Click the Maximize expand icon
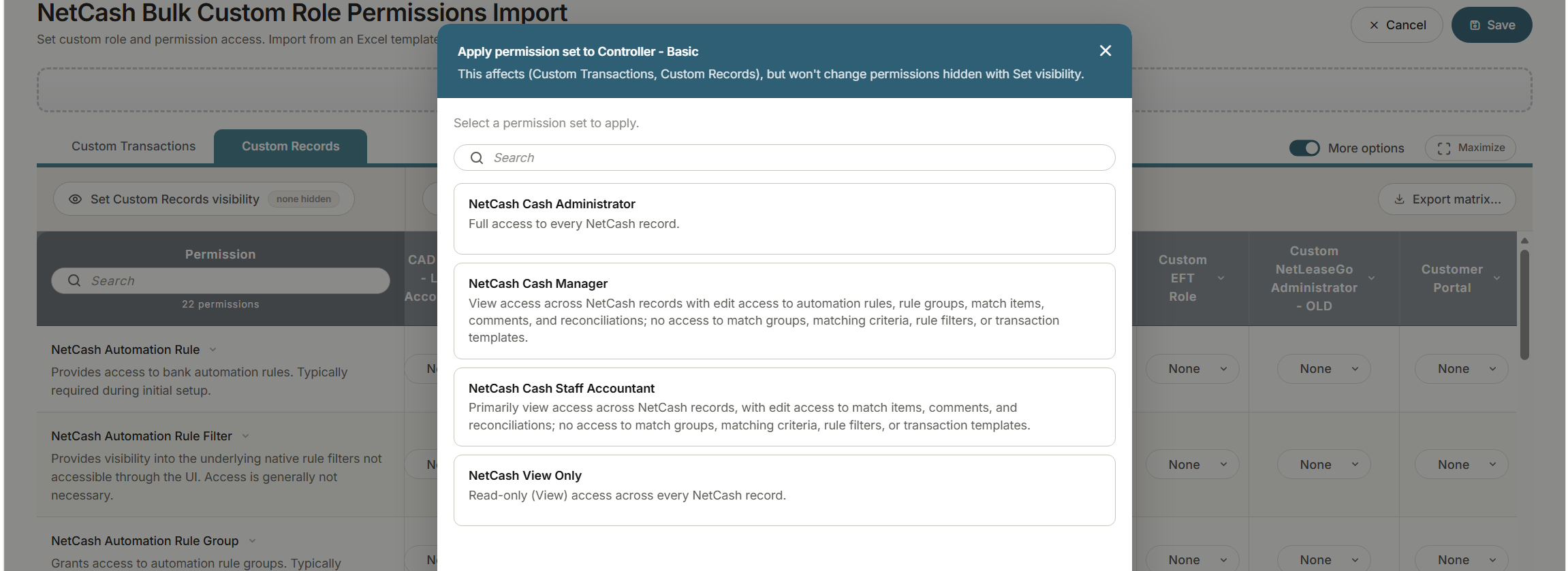The image size is (1568, 571). point(1443,148)
